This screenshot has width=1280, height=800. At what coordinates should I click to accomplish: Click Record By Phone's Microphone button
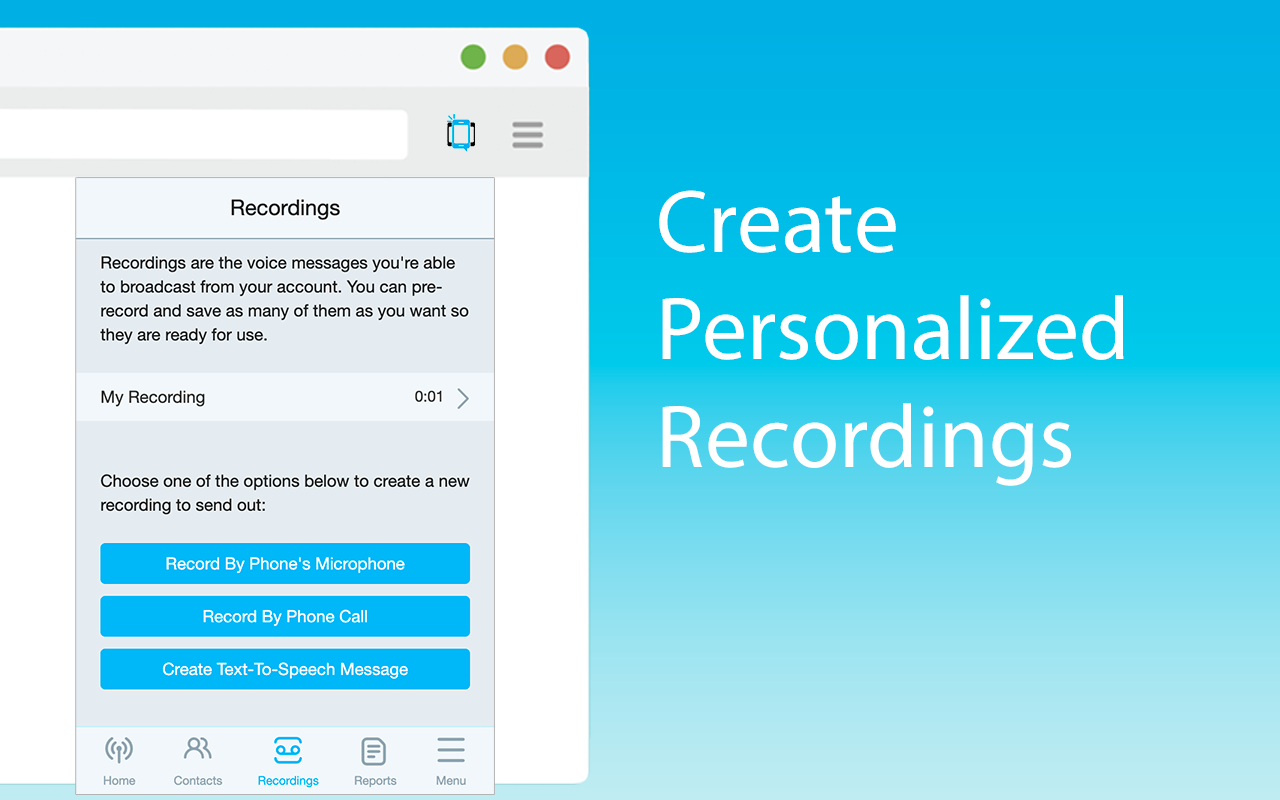(x=285, y=563)
